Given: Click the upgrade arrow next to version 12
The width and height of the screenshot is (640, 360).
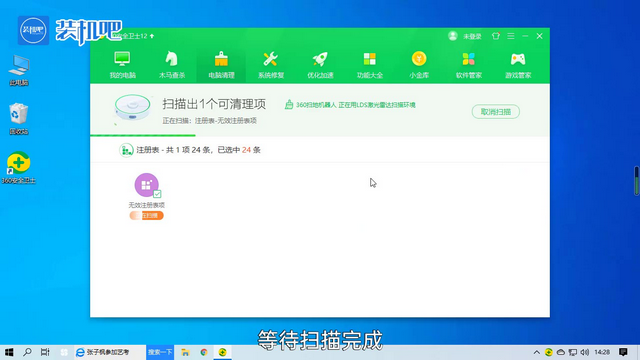Looking at the screenshot, I should 152,36.
